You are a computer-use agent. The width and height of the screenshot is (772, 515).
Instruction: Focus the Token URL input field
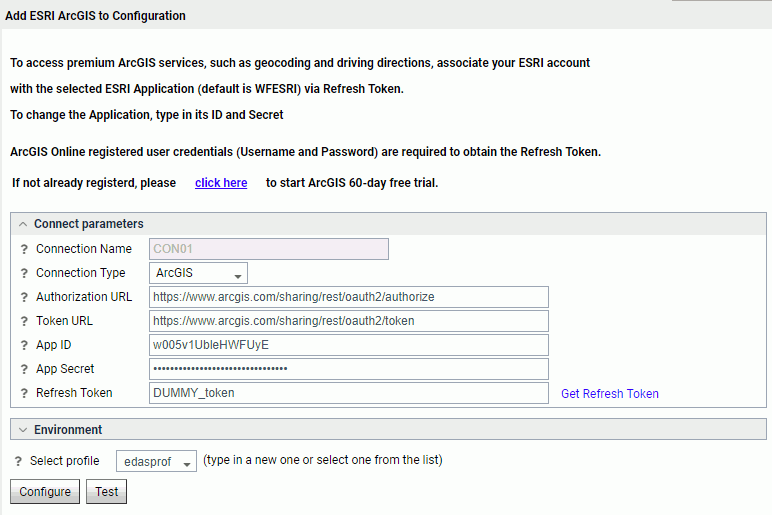tap(349, 321)
